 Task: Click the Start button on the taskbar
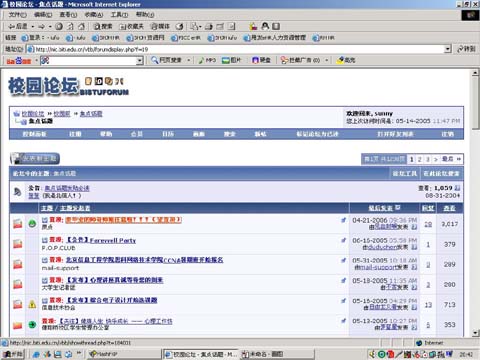(13, 354)
